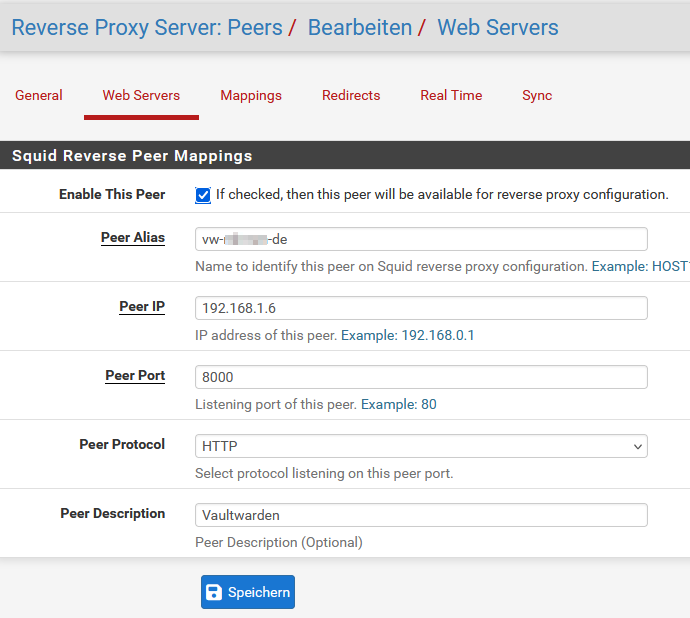
Task: Open the Sync tab
Action: (x=537, y=96)
